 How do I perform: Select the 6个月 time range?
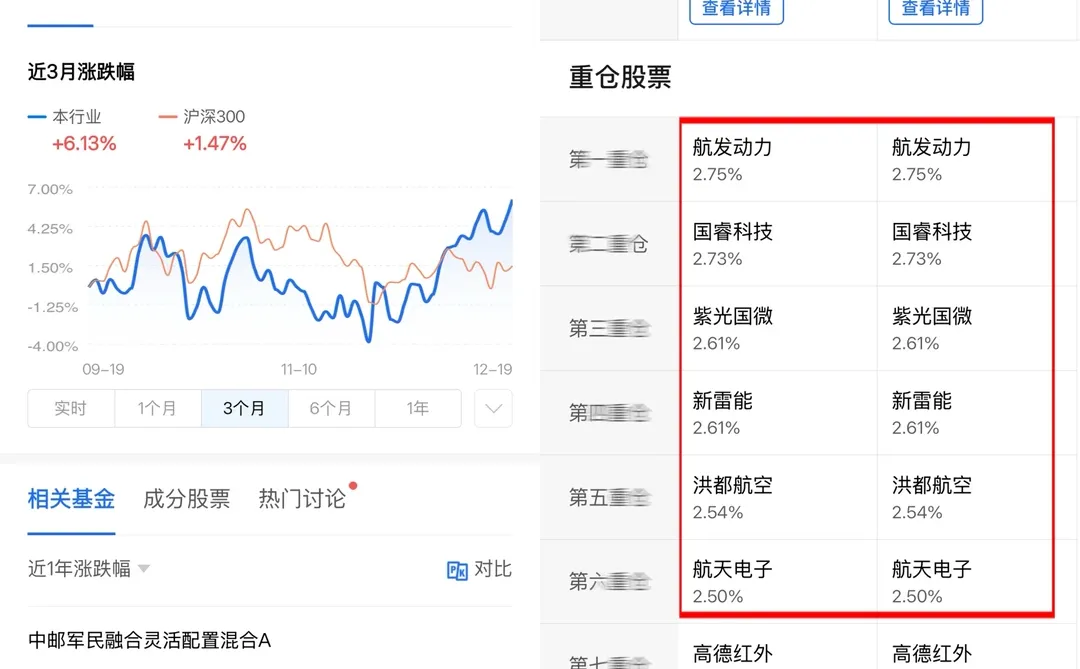click(x=331, y=408)
